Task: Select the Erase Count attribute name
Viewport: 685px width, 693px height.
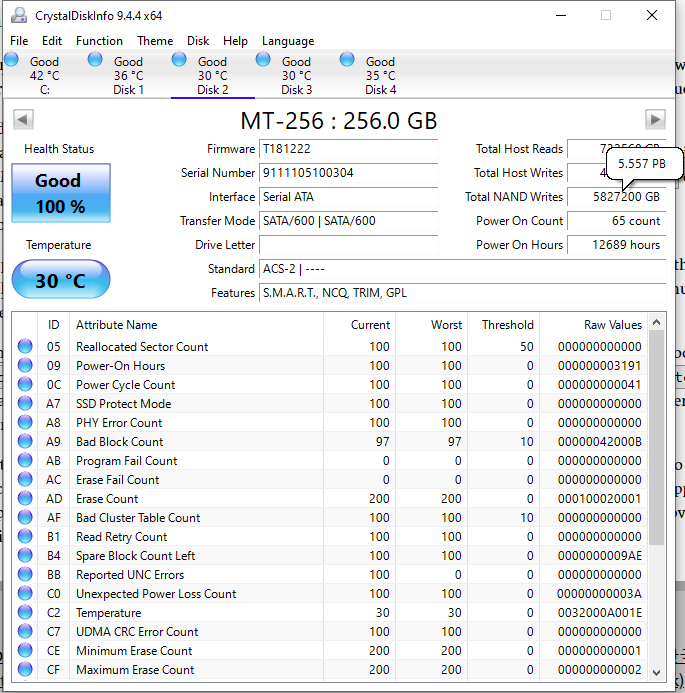Action: pyautogui.click(x=107, y=499)
